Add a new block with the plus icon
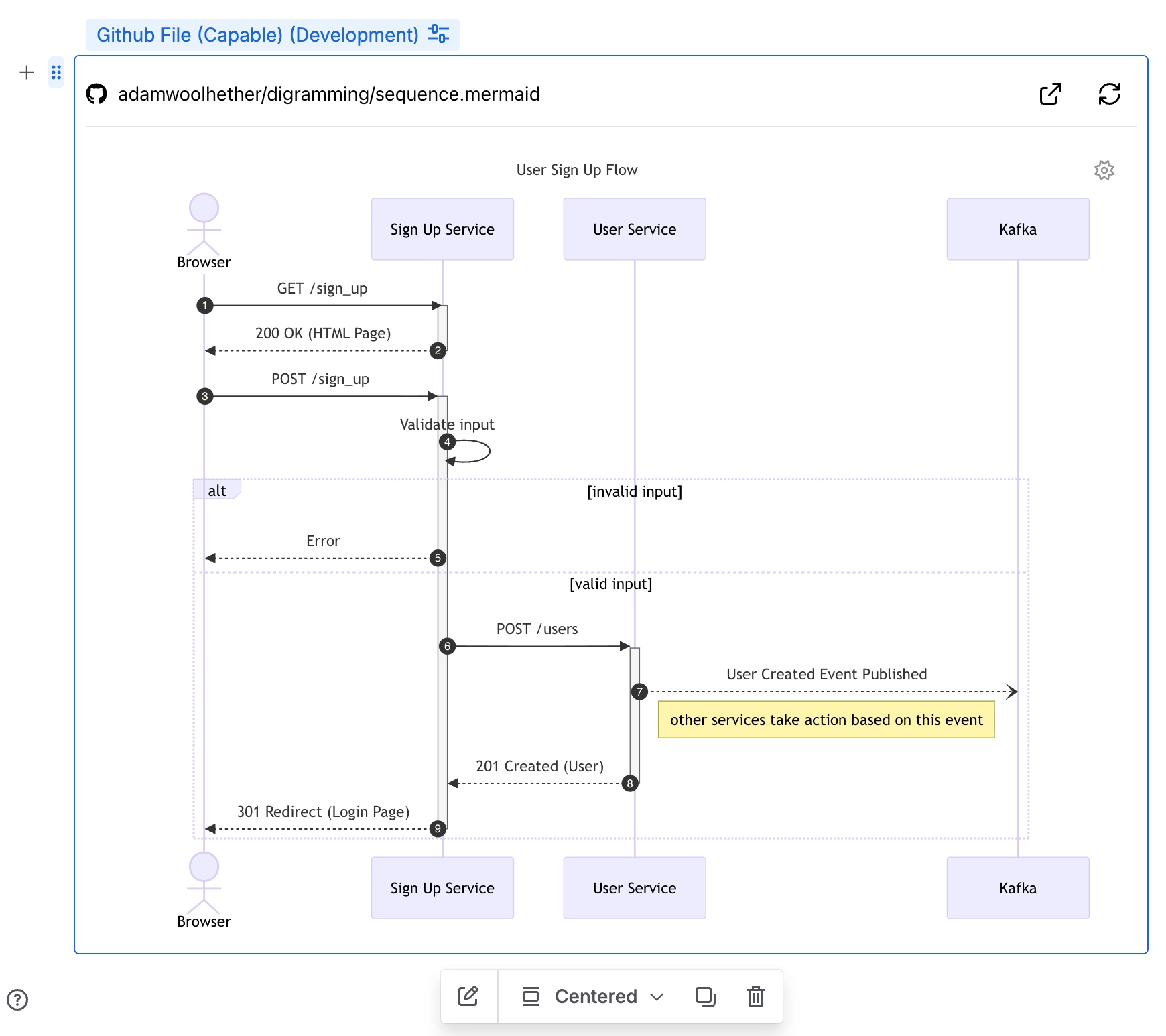 27,72
